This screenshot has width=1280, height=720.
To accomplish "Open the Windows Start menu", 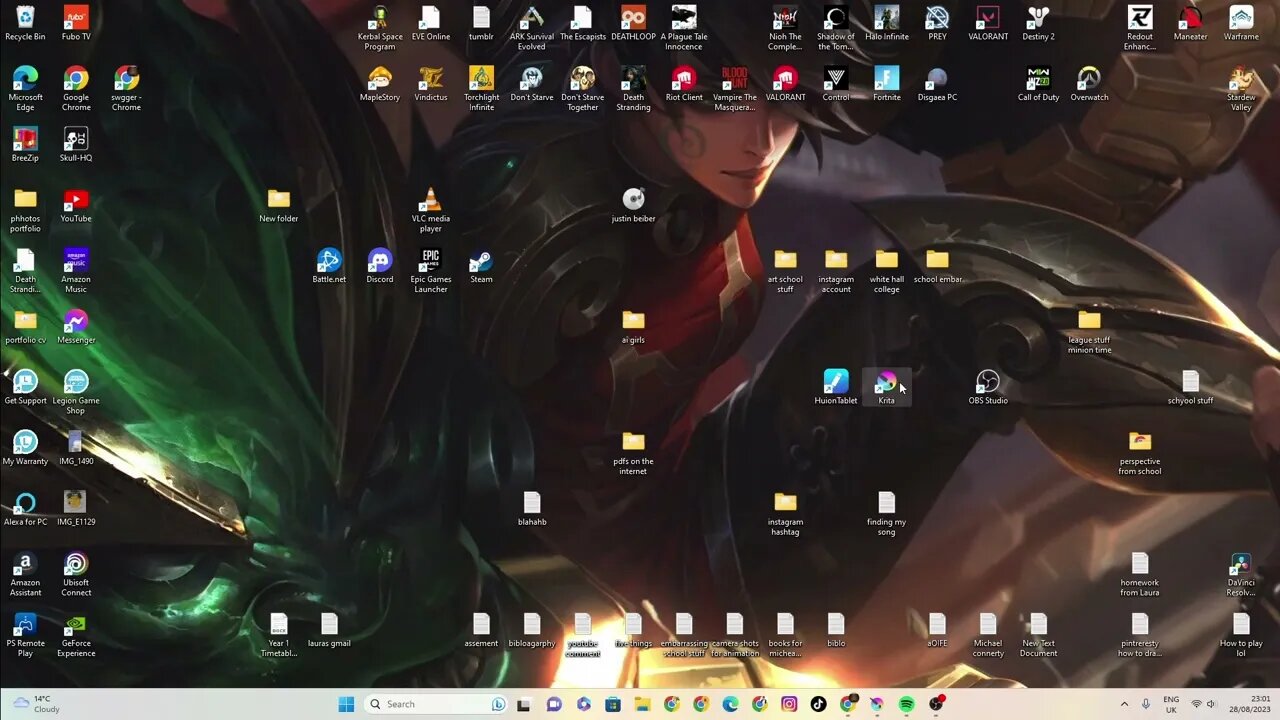I will point(346,704).
